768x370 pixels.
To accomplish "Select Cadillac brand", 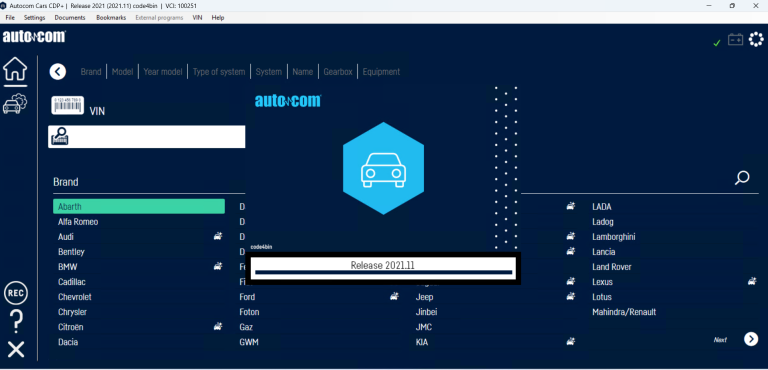I will click(x=72, y=282).
